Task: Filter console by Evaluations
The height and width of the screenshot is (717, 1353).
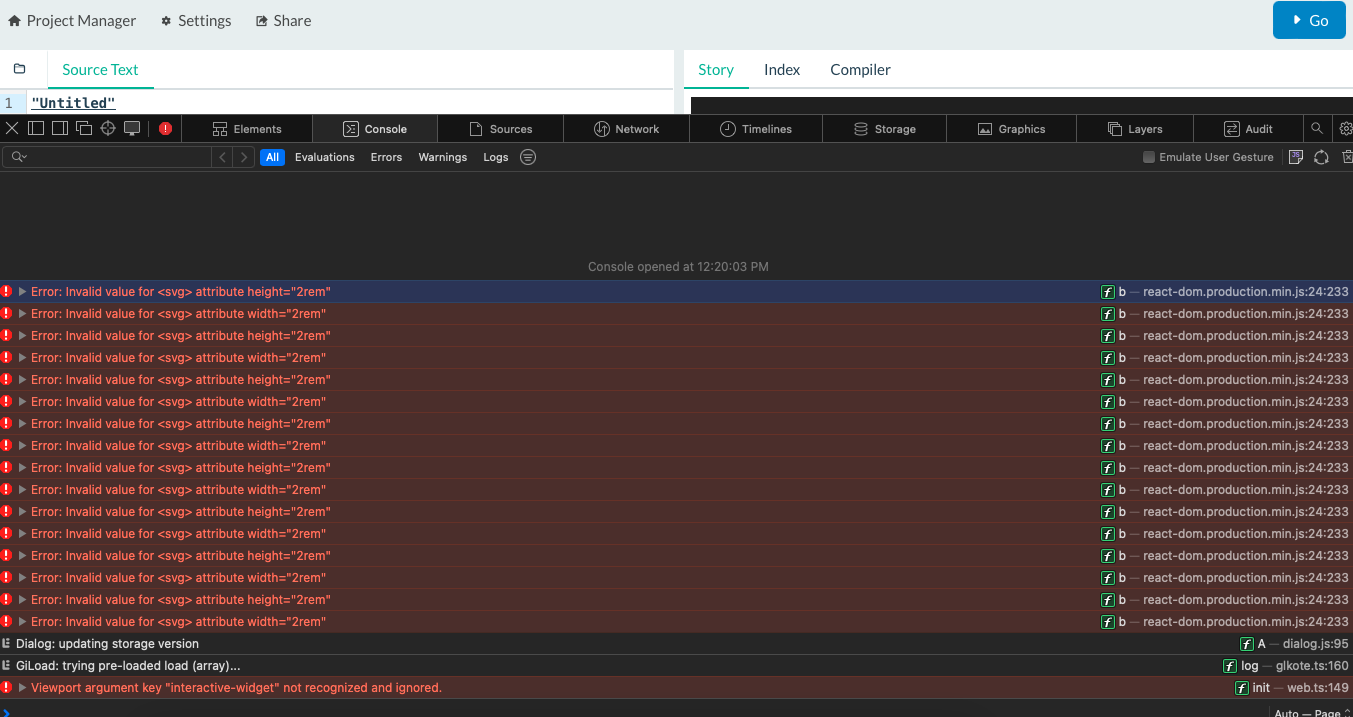Action: (324, 157)
